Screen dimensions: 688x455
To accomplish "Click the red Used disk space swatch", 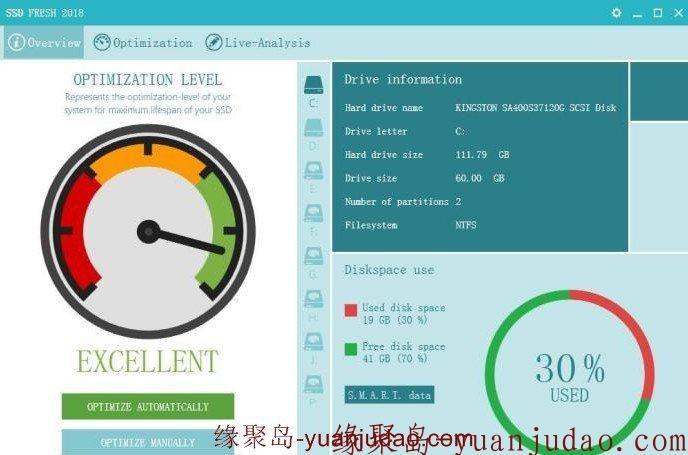I will click(x=350, y=309).
